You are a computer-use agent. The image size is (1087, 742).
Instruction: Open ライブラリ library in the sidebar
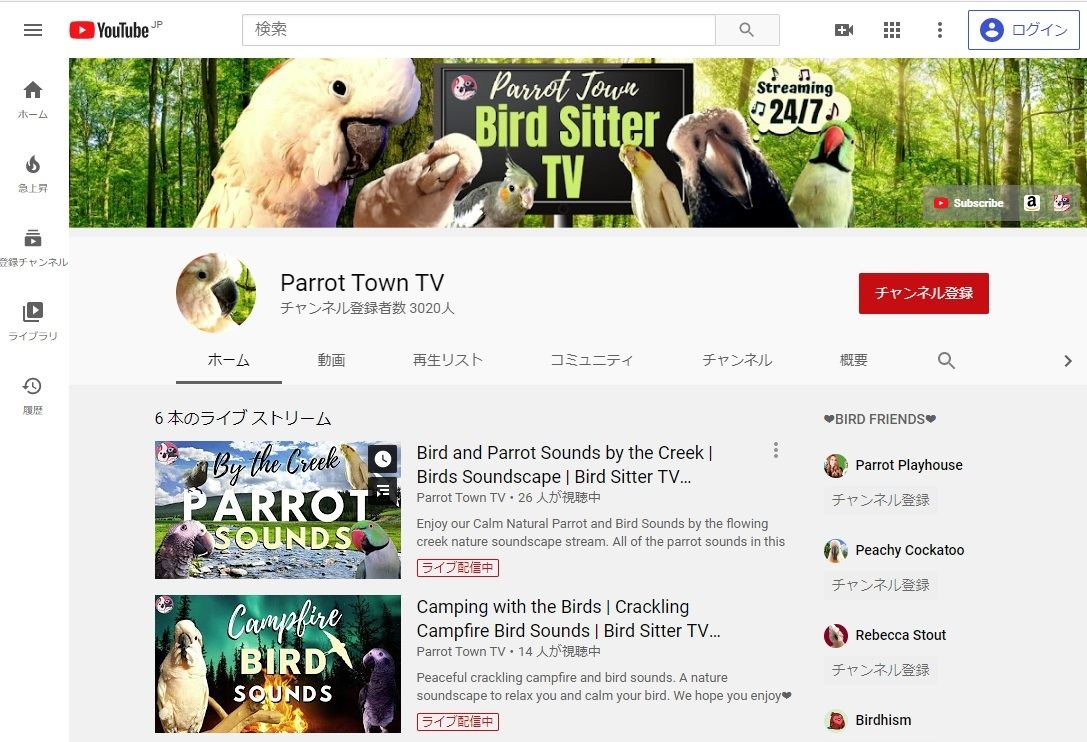tap(33, 321)
